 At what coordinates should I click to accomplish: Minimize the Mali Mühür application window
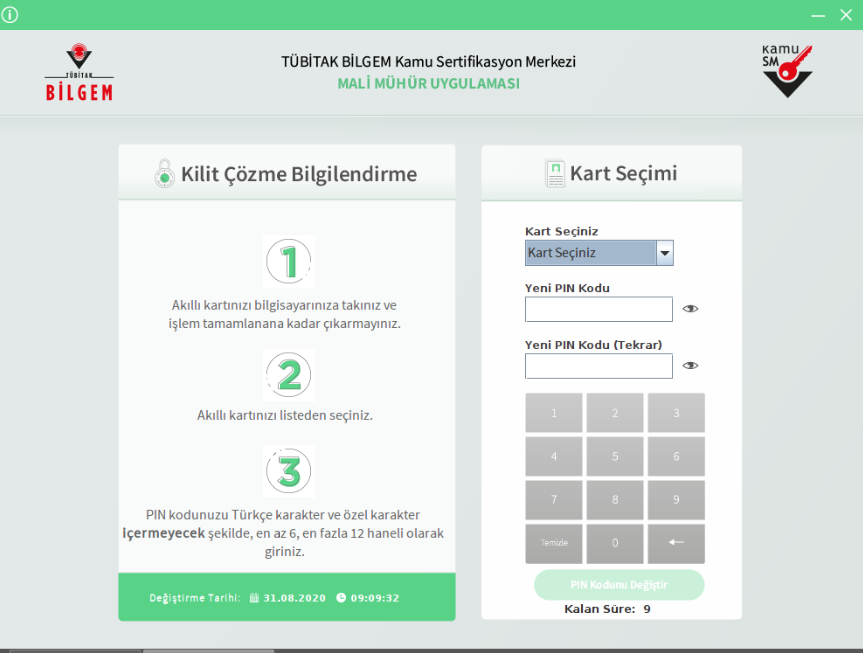pos(818,15)
